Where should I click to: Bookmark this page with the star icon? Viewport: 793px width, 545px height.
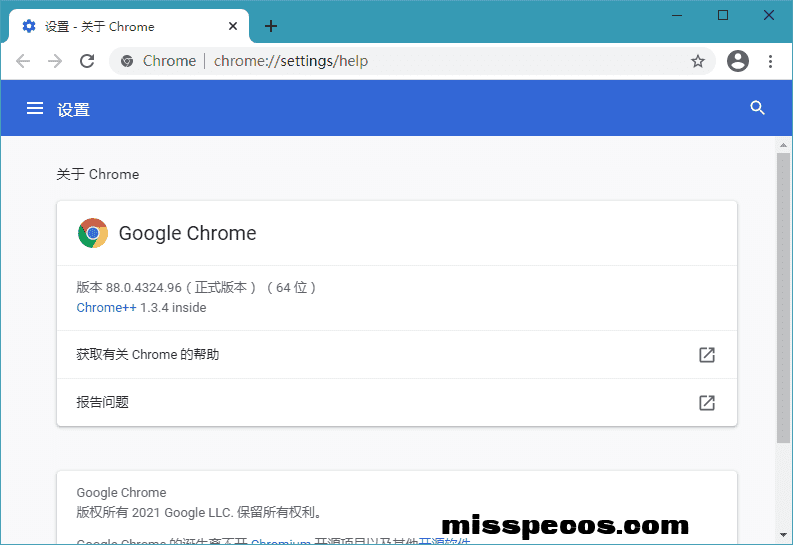(x=698, y=61)
